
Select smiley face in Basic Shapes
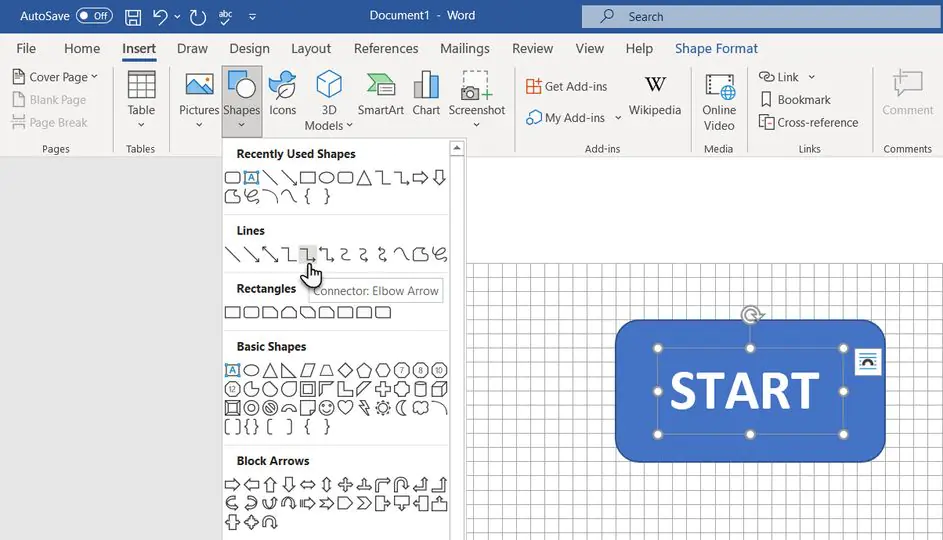tap(326, 407)
